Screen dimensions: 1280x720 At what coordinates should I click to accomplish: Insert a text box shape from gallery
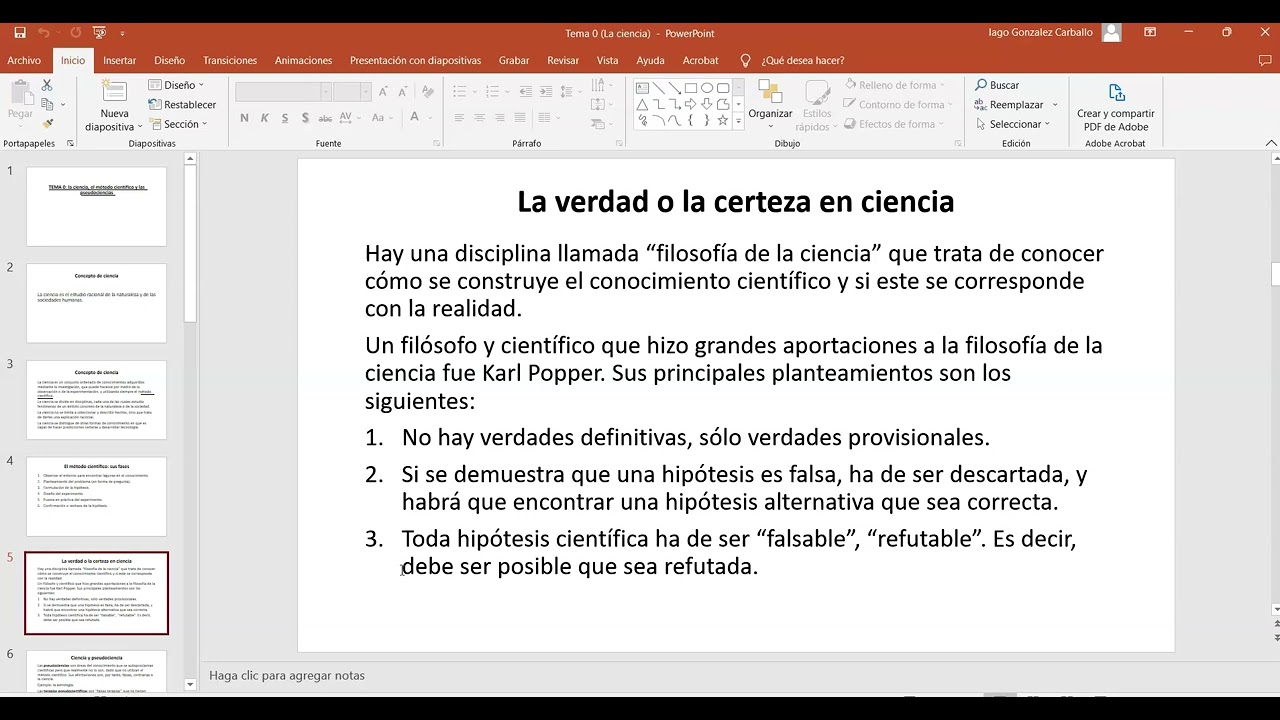(642, 88)
